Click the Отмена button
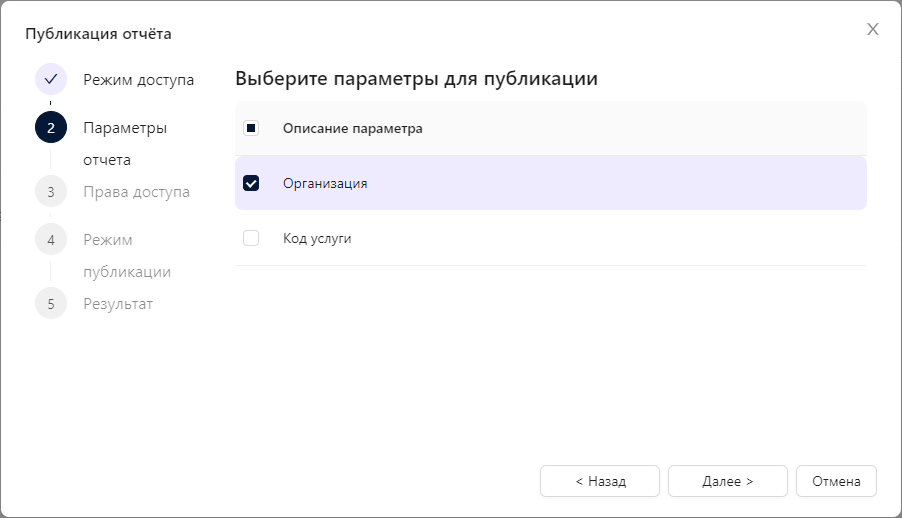The width and height of the screenshot is (902, 518). 836,481
